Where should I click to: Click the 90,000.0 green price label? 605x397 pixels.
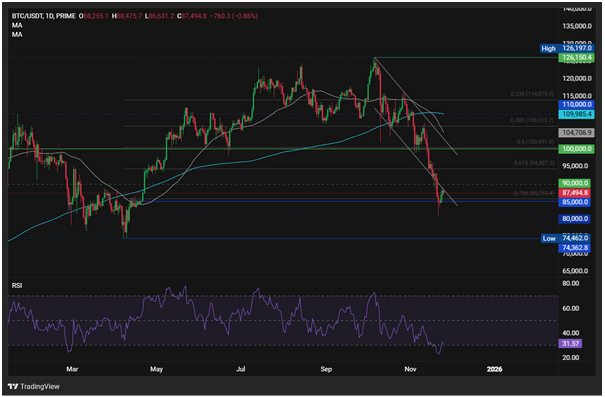point(575,183)
